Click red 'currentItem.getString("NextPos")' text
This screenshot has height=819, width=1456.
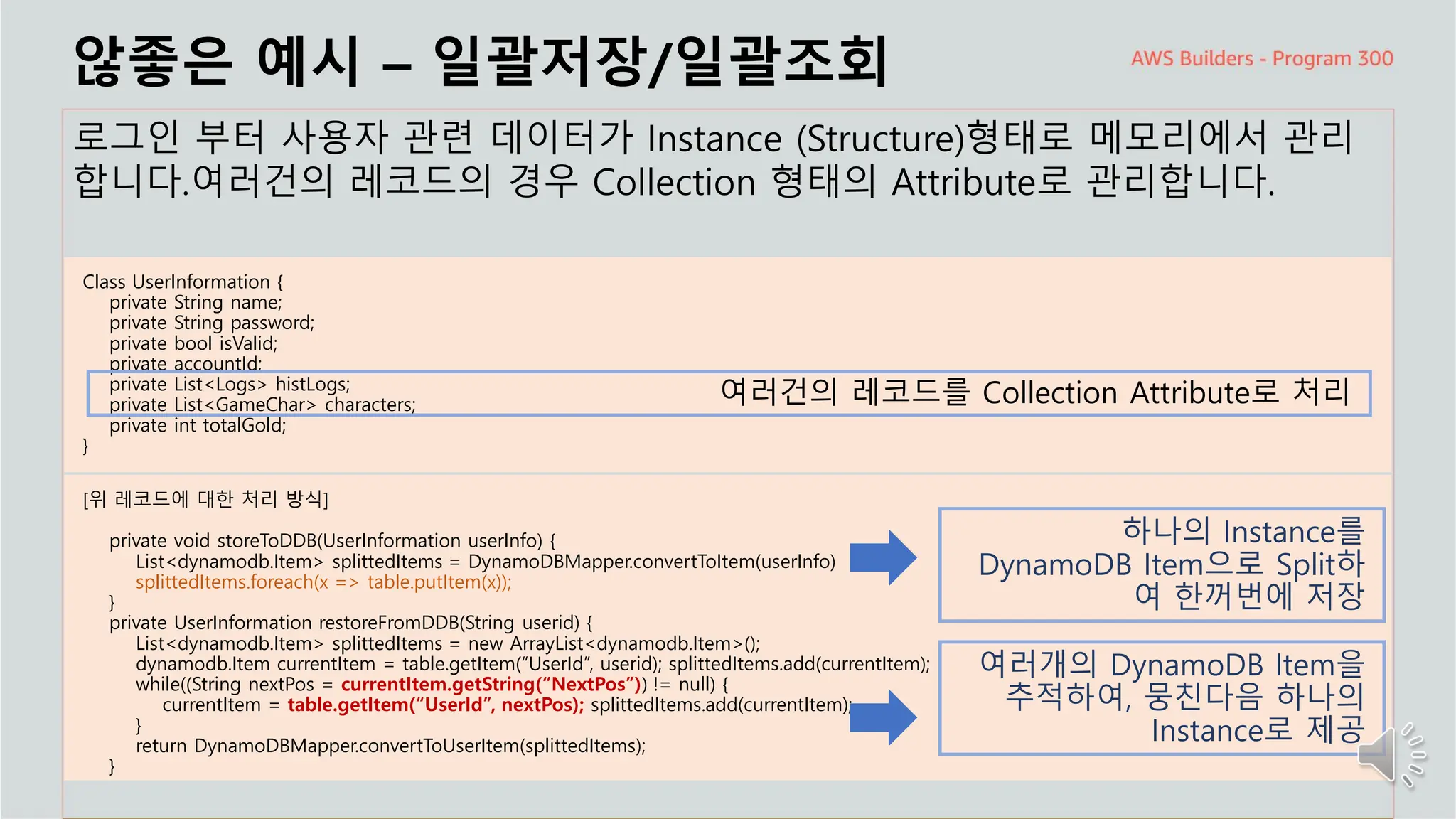pyautogui.click(x=491, y=685)
